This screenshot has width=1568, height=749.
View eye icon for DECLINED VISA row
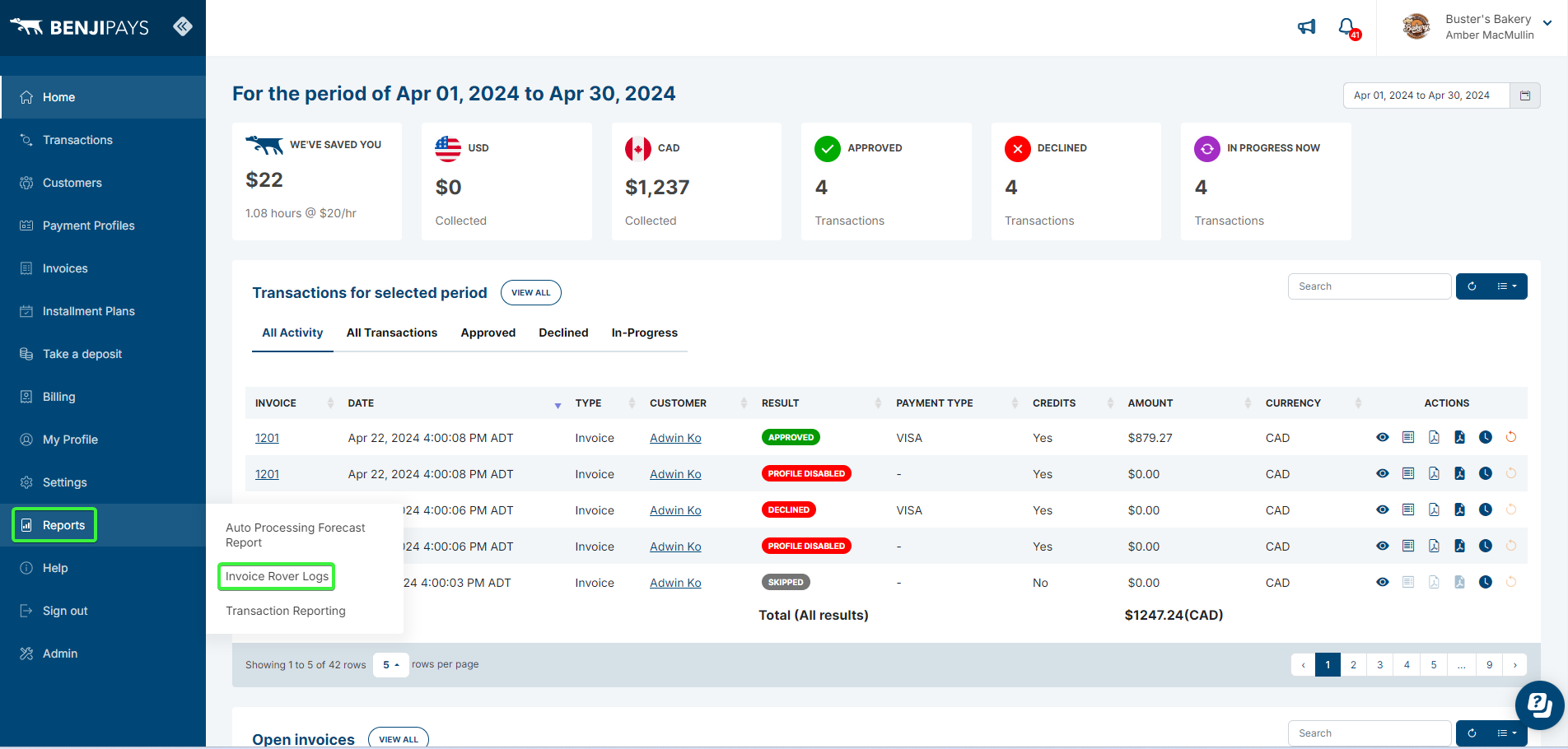coord(1383,509)
